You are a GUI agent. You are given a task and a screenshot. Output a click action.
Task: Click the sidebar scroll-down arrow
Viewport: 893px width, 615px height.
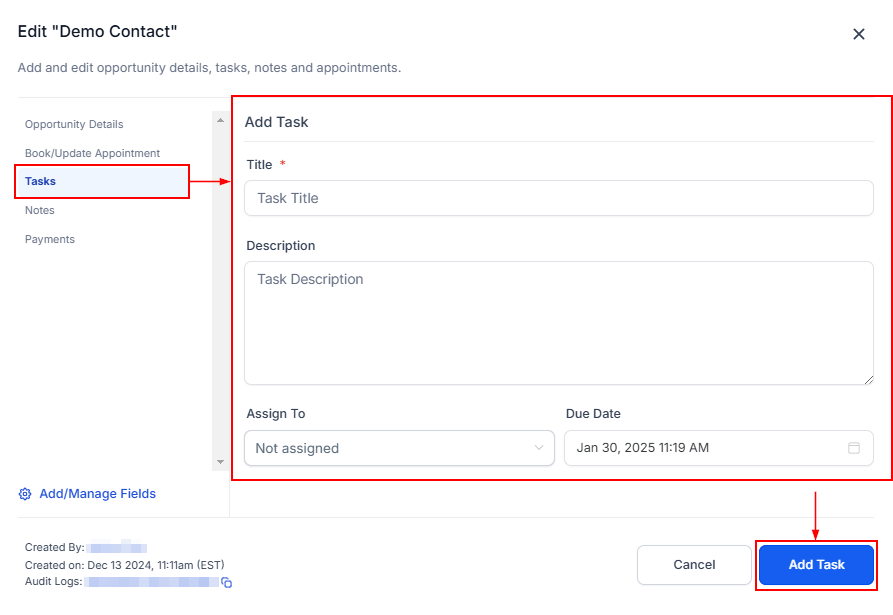220,462
